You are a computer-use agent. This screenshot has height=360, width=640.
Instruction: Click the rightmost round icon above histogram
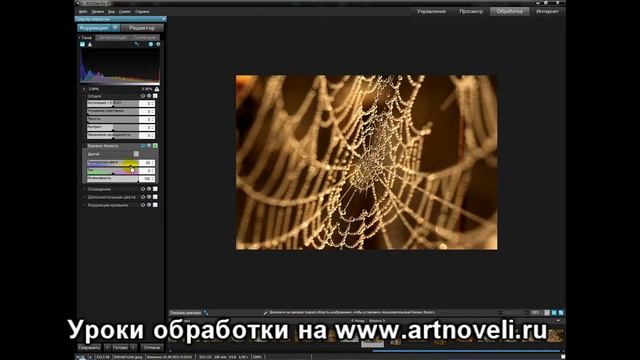click(x=158, y=44)
